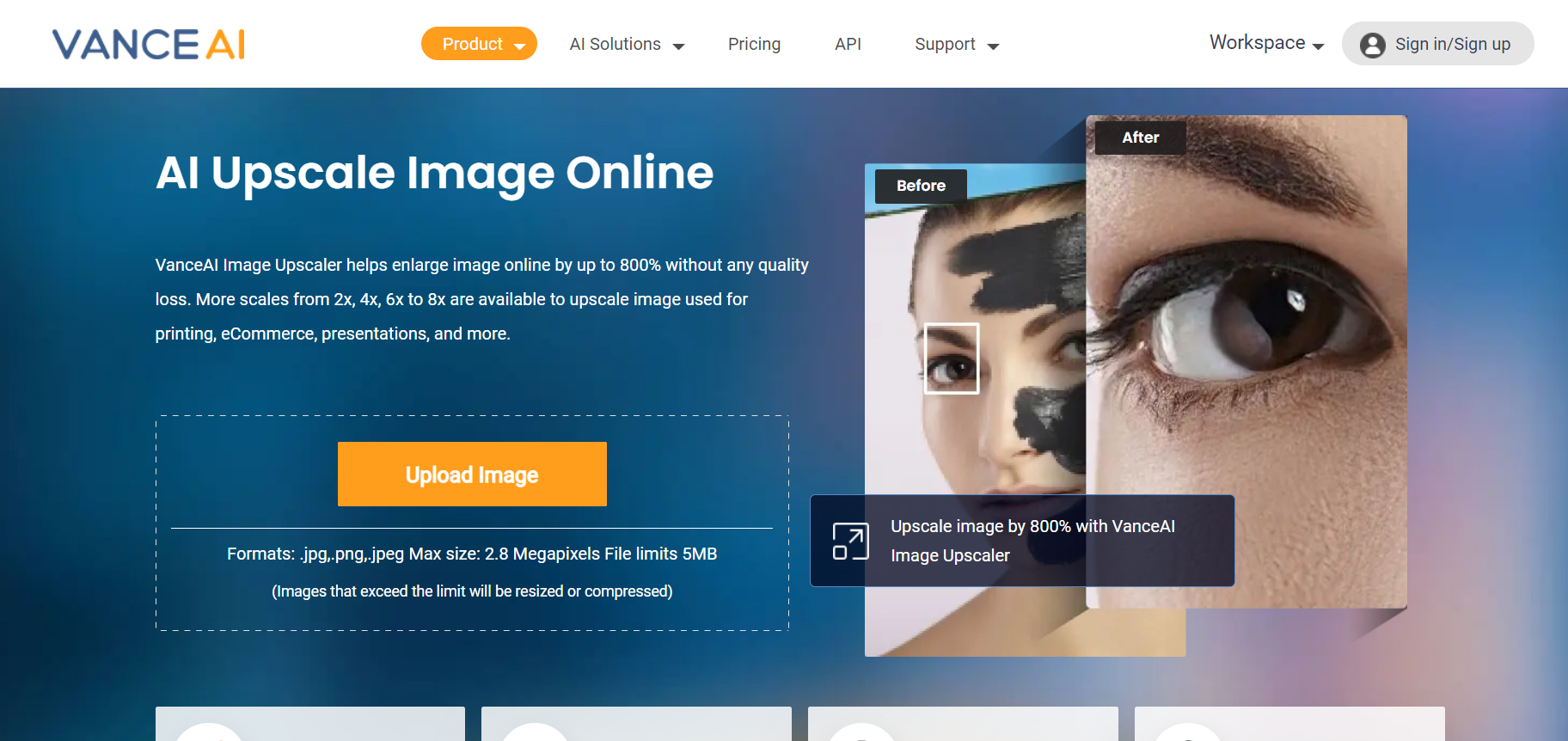This screenshot has height=741, width=1568.
Task: Click the white eye highlight box
Action: tap(951, 358)
